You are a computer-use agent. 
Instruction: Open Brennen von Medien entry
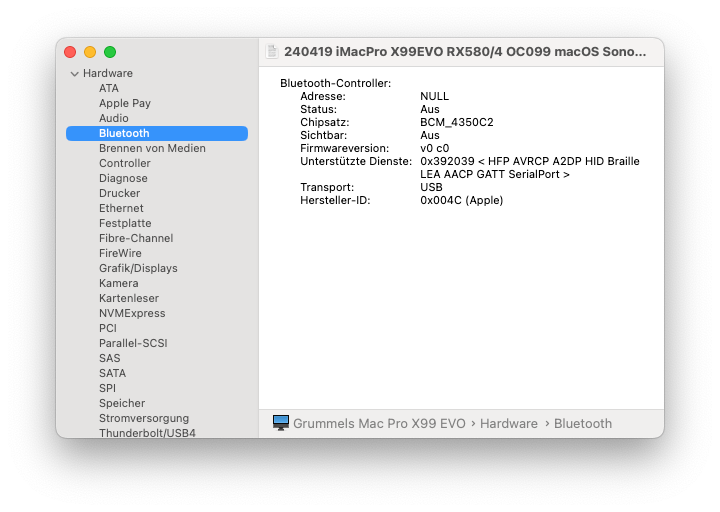point(152,148)
